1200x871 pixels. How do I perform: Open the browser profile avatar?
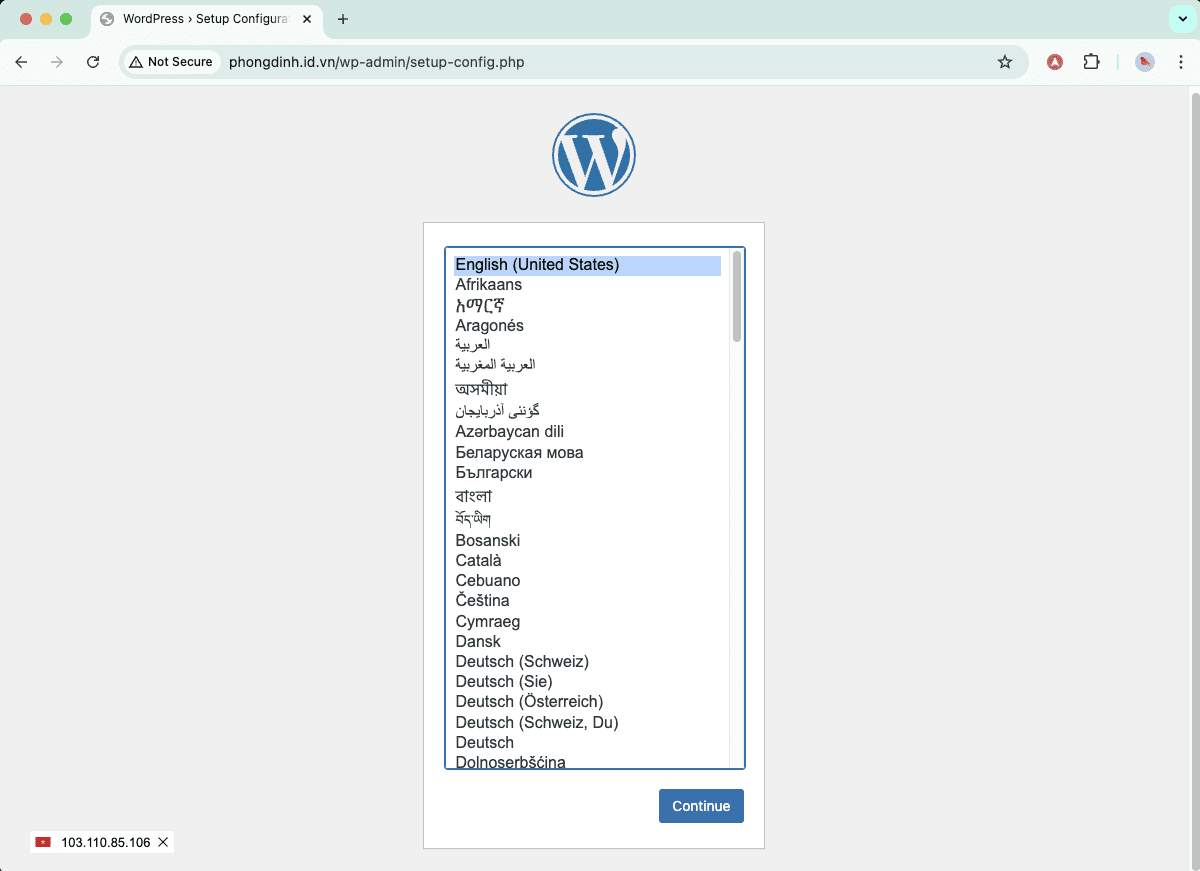coord(1145,62)
